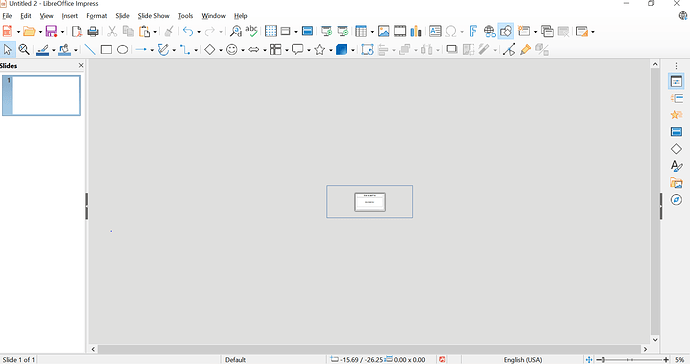Open the Navigator sidebar deck
This screenshot has height=364, width=690.
click(x=676, y=200)
